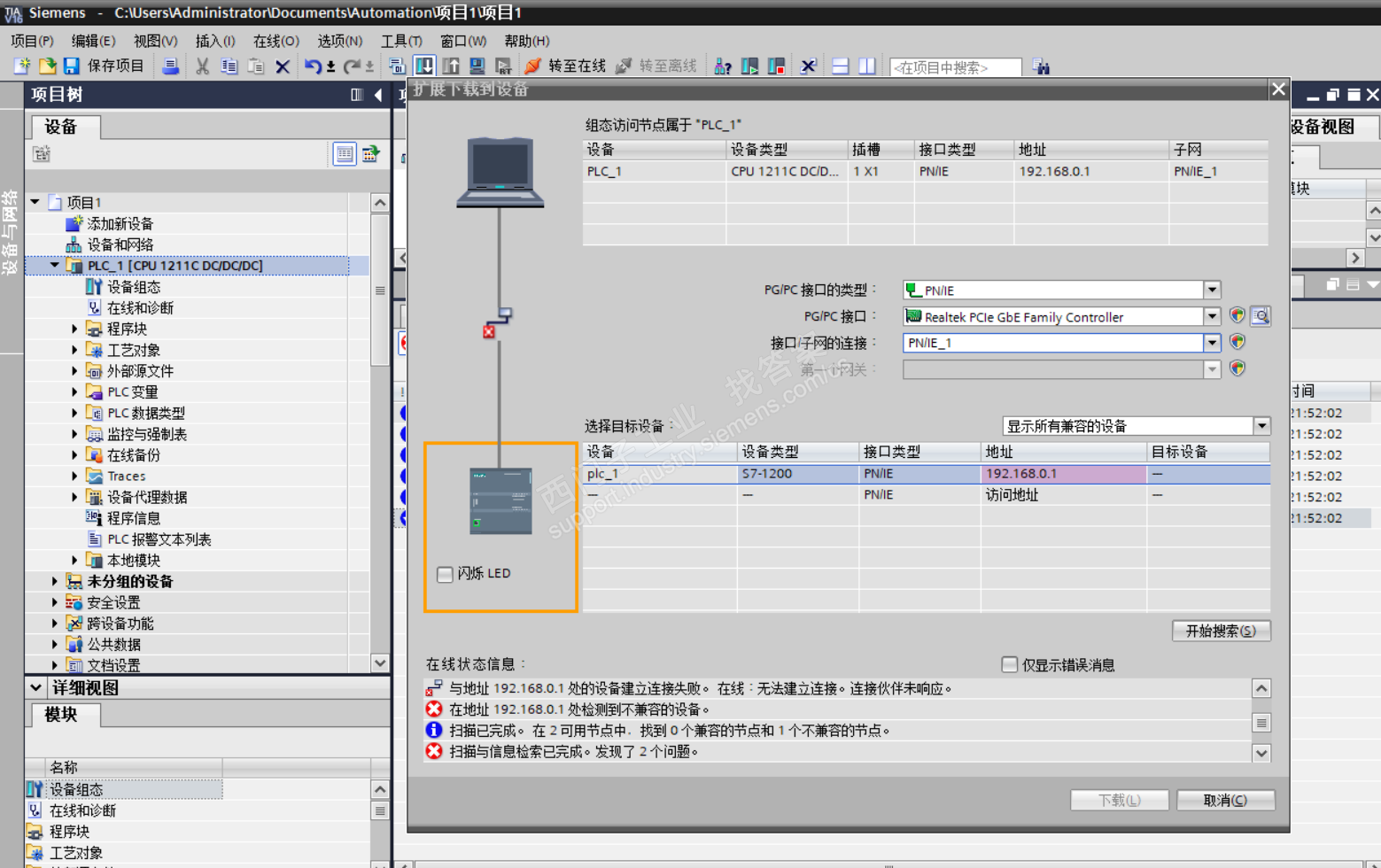Click the project search input field
Viewport: 1381px width, 868px height.
955,67
